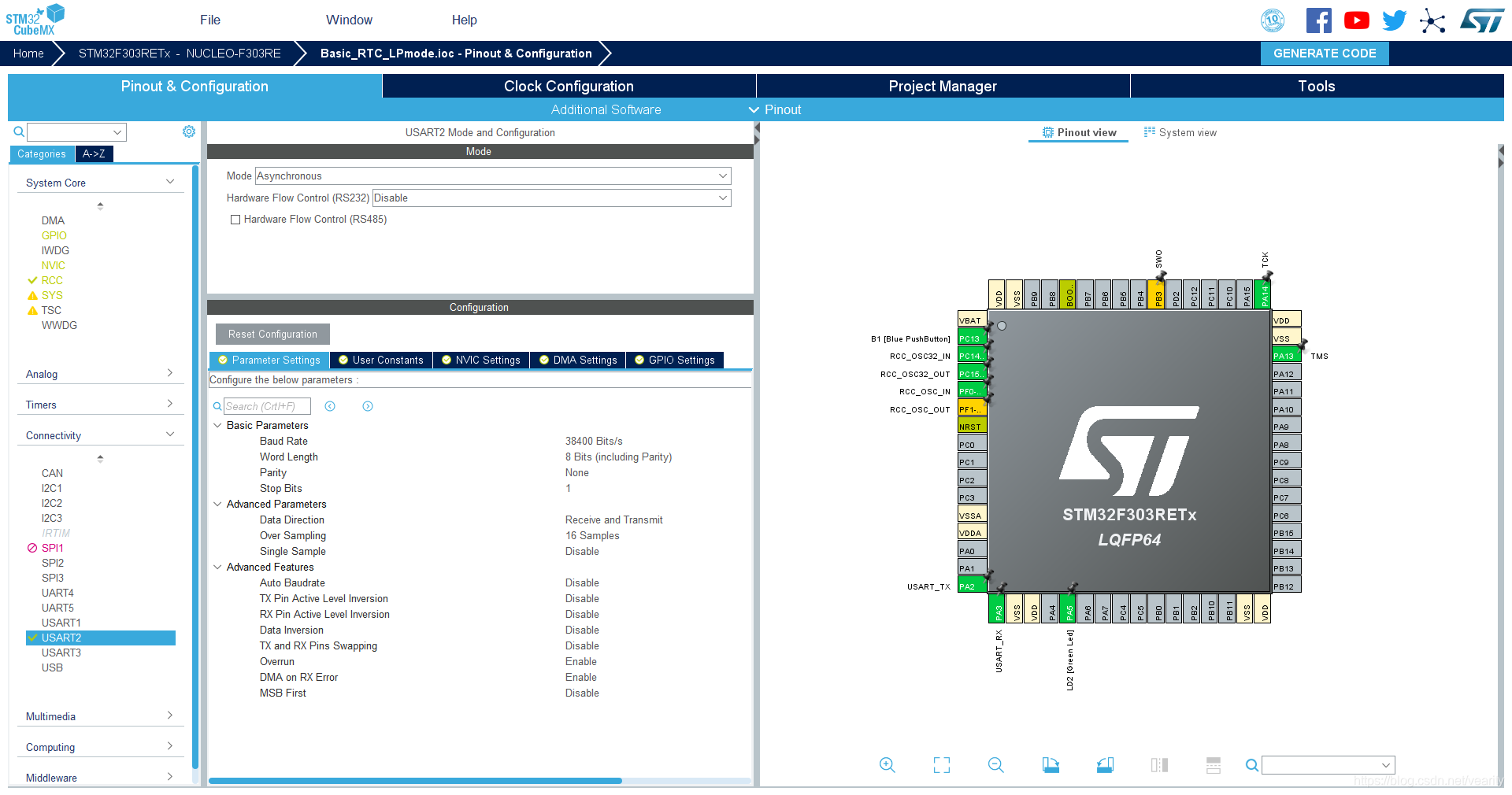Screen dimensions: 1512x795
Task: Collapse Basic Parameters group
Action: click(217, 425)
